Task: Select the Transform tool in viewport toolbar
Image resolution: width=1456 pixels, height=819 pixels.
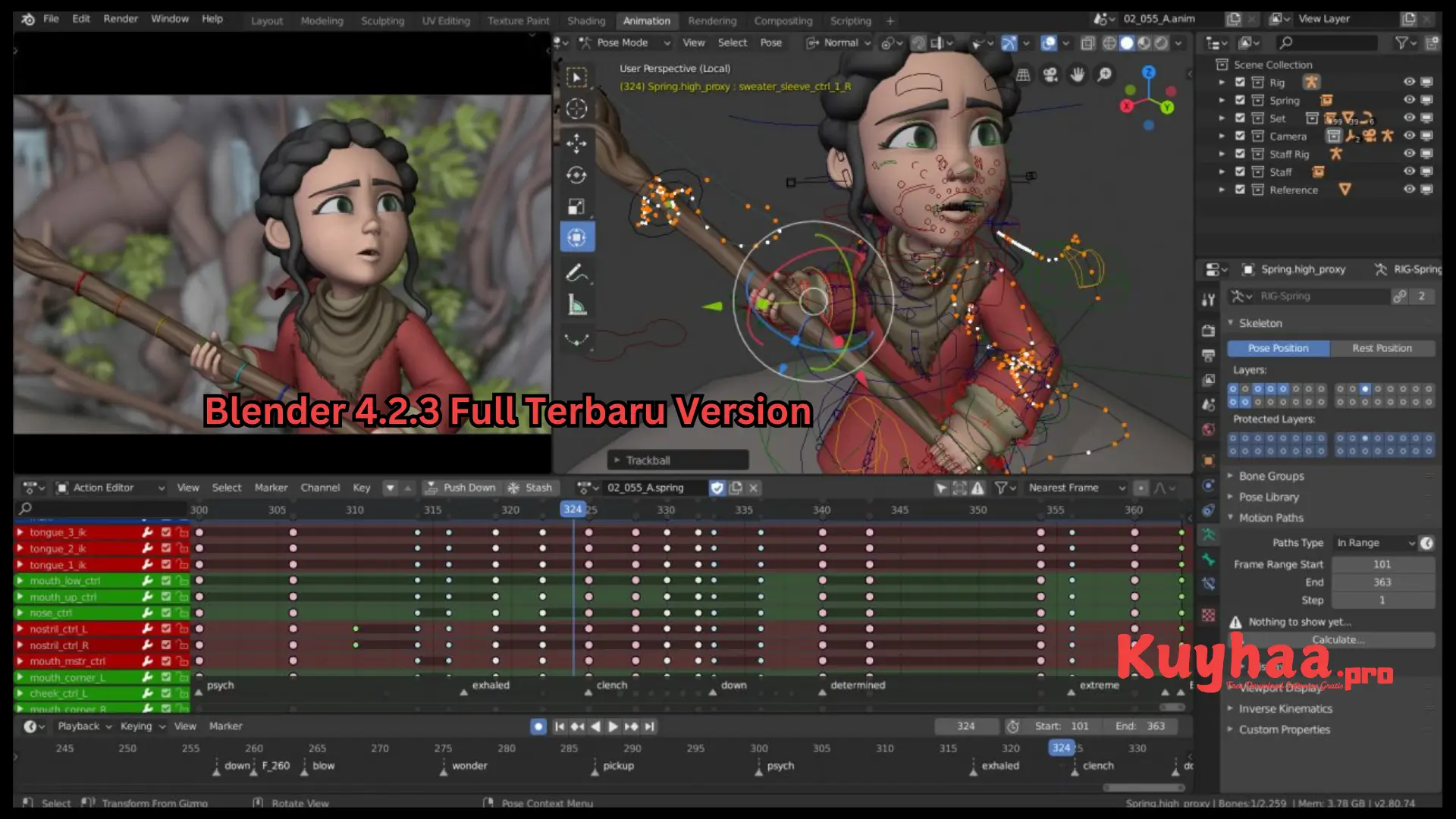Action: pos(576,237)
